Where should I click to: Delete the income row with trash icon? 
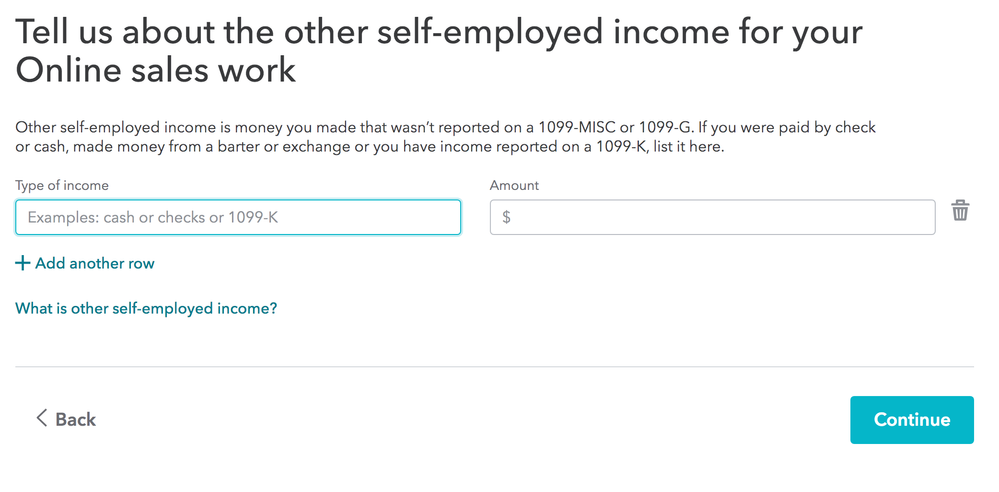(960, 210)
